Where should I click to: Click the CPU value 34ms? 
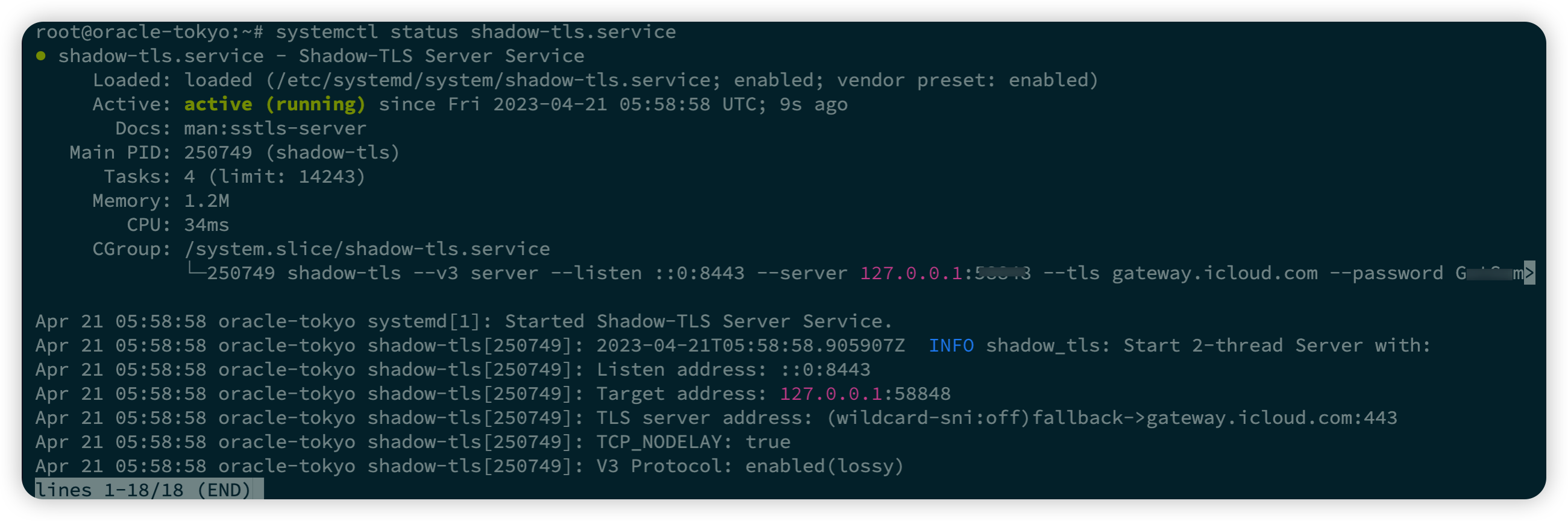tap(207, 225)
